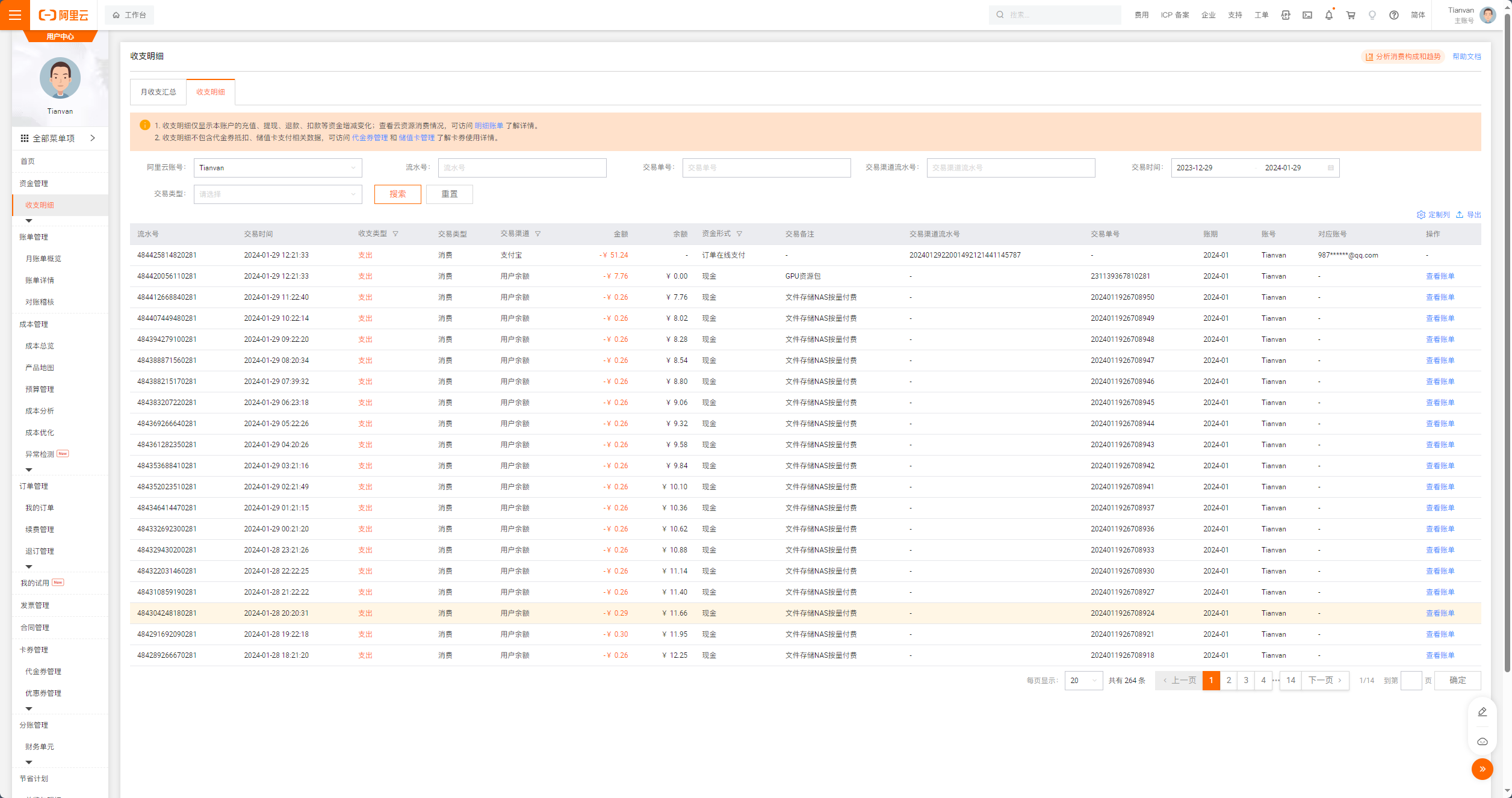Open the 每页显示 page size dropdown
Viewport: 1512px width, 798px height.
1083,681
